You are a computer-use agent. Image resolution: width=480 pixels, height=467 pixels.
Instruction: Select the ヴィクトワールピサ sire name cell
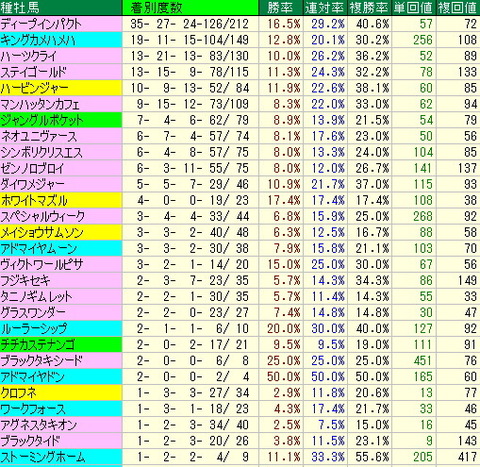click(x=61, y=264)
